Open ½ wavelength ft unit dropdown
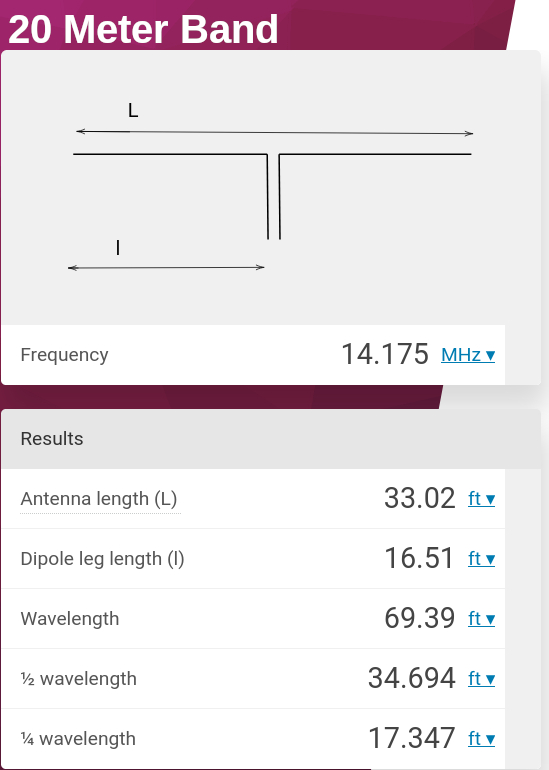549x770 pixels. [x=481, y=678]
